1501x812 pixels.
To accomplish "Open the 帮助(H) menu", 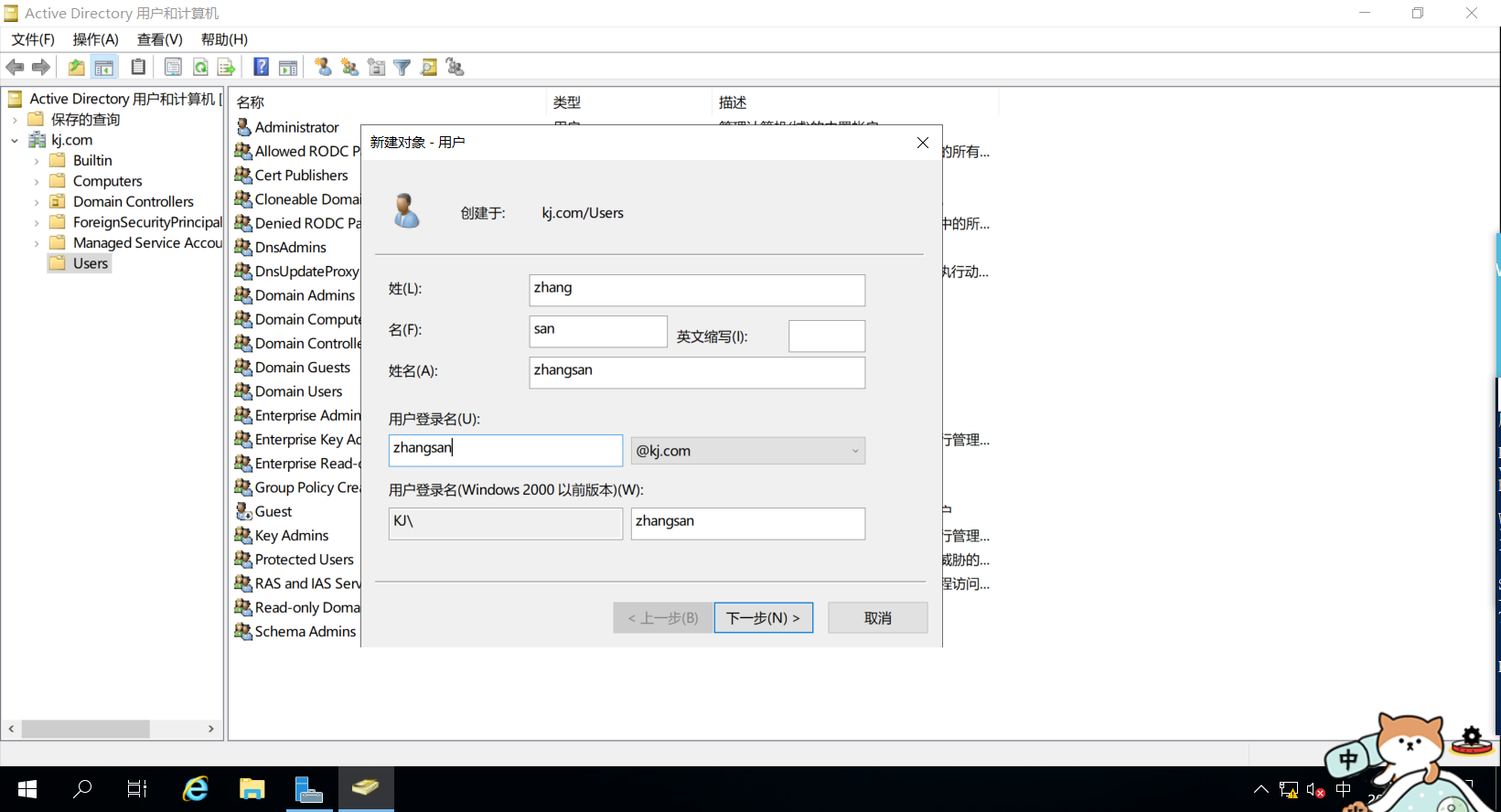I will click(x=224, y=39).
